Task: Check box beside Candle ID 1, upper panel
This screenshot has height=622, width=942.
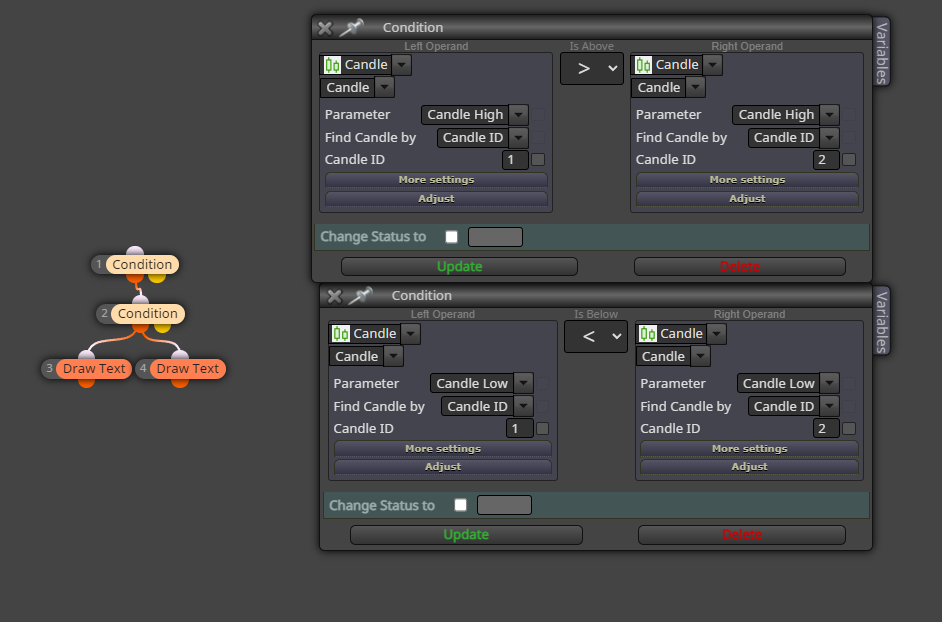Action: coord(538,160)
